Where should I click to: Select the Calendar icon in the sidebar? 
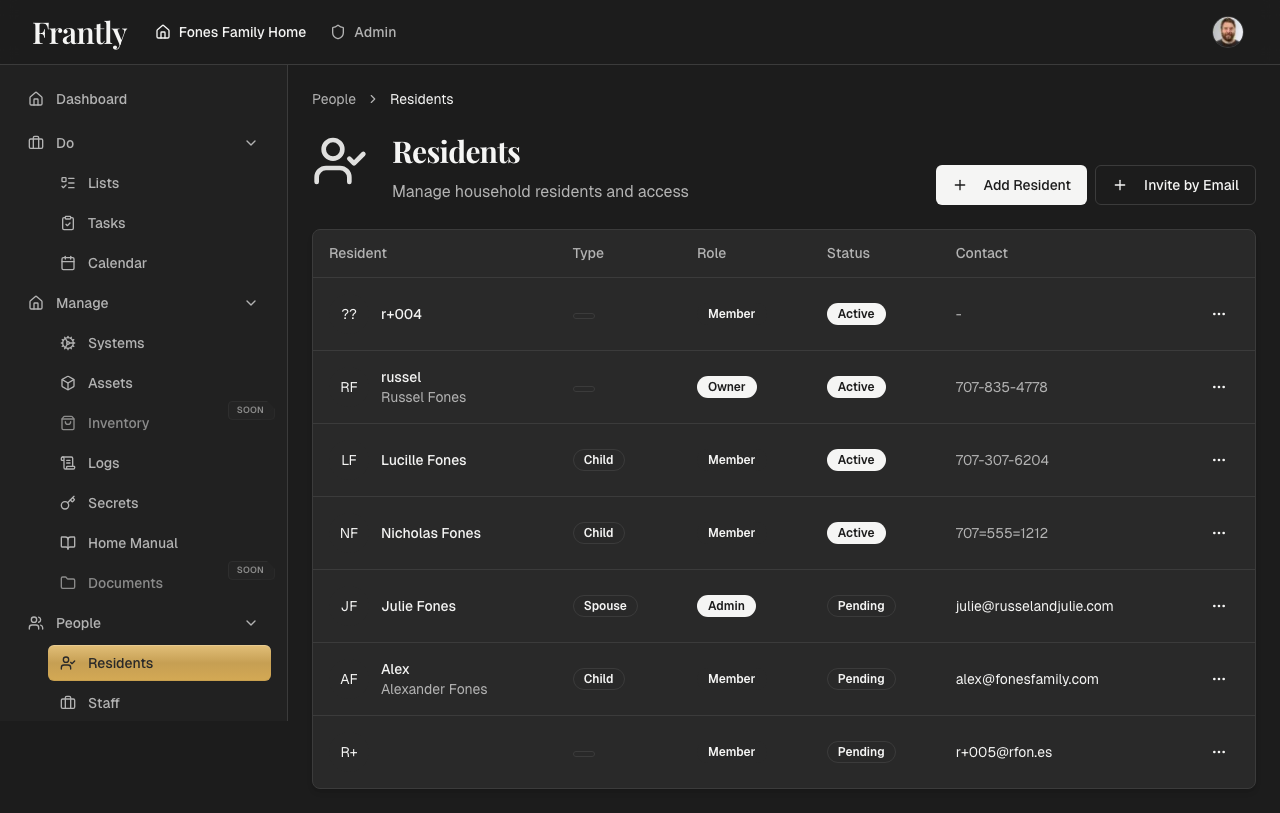click(x=68, y=263)
